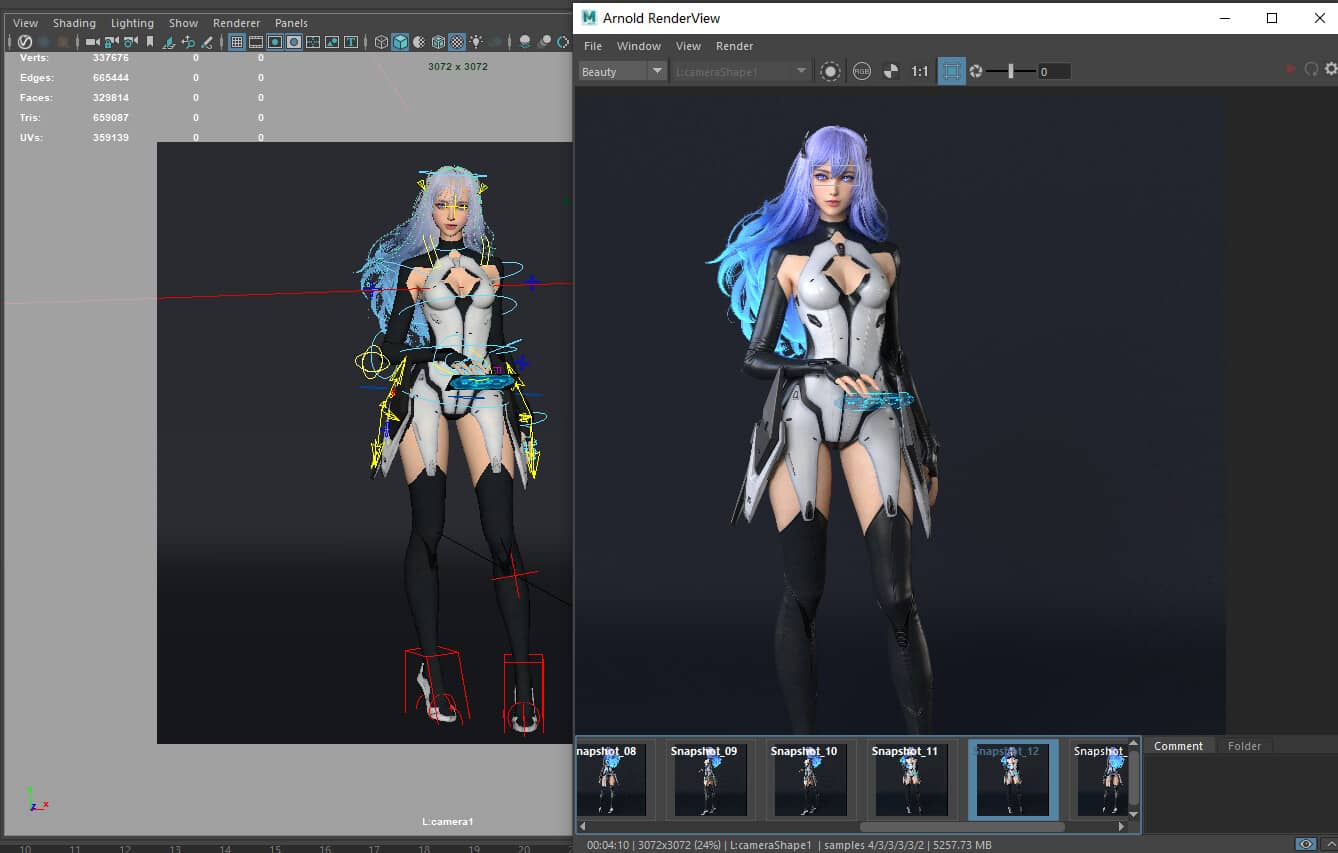The height and width of the screenshot is (853, 1338).
Task: Toggle the snapshot panel eye icon
Action: pyautogui.click(x=1306, y=844)
